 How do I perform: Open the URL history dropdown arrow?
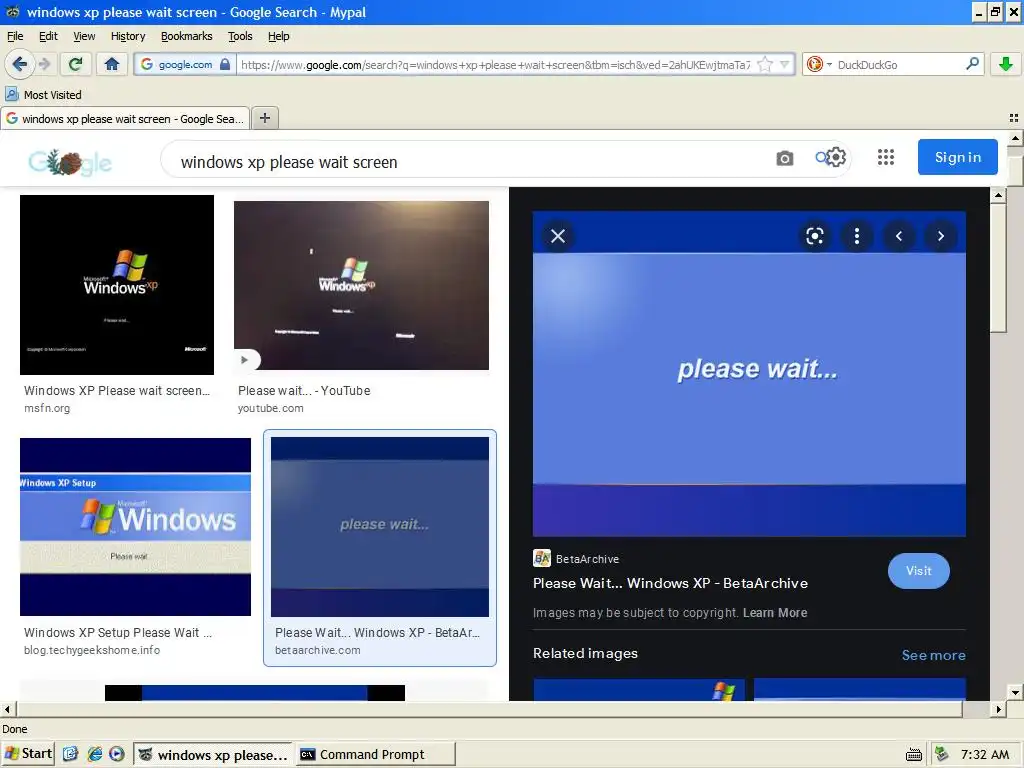click(x=784, y=64)
